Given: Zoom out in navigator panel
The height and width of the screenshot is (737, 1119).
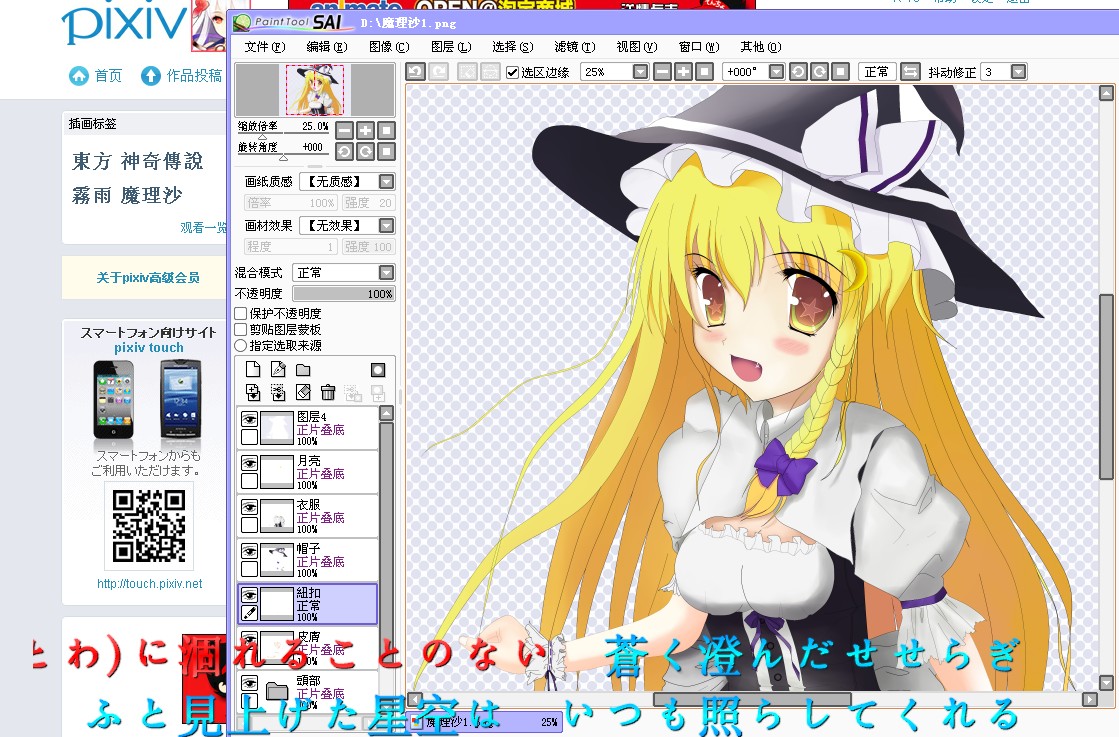Looking at the screenshot, I should 344,131.
